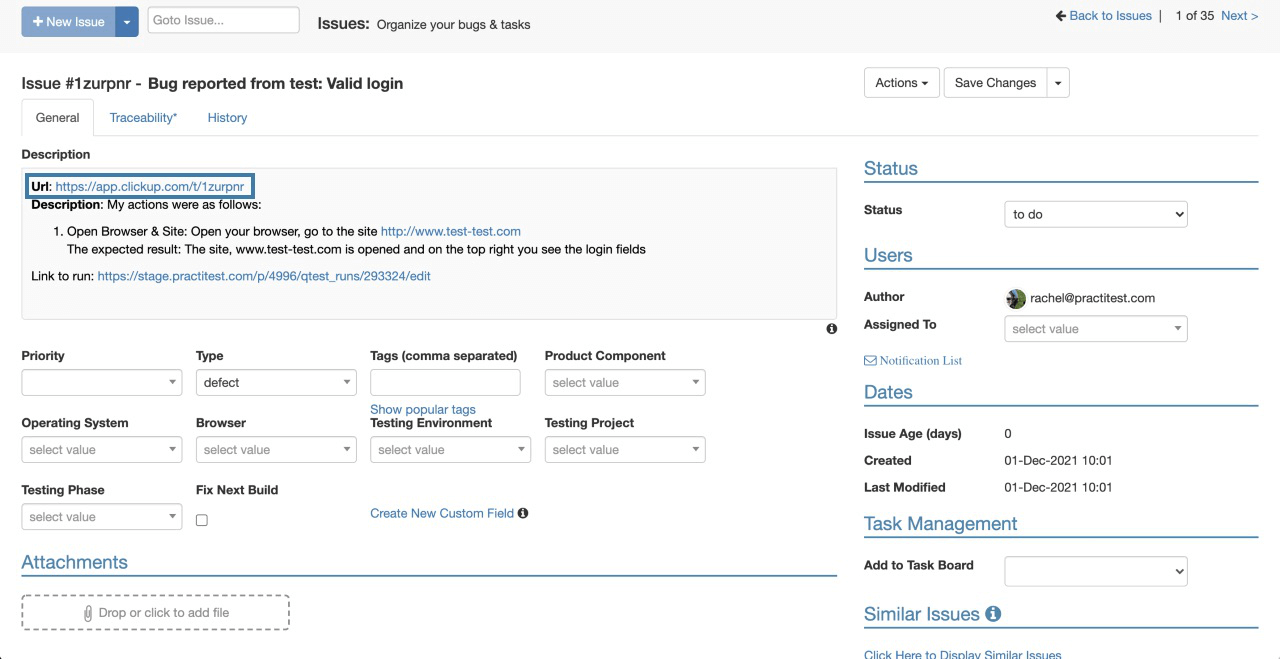Open the History tab

[227, 117]
